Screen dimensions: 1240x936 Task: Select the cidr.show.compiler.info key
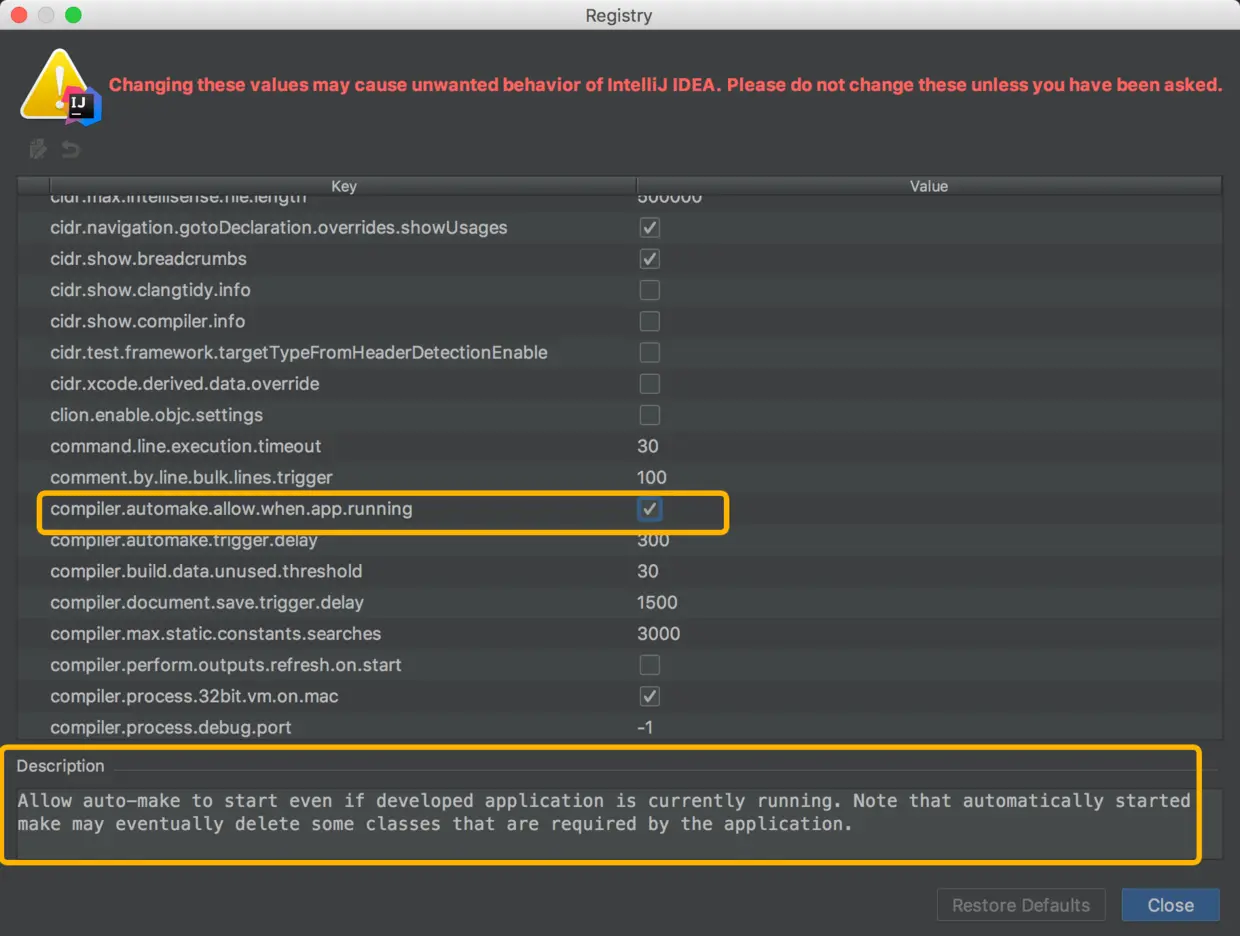pos(147,321)
